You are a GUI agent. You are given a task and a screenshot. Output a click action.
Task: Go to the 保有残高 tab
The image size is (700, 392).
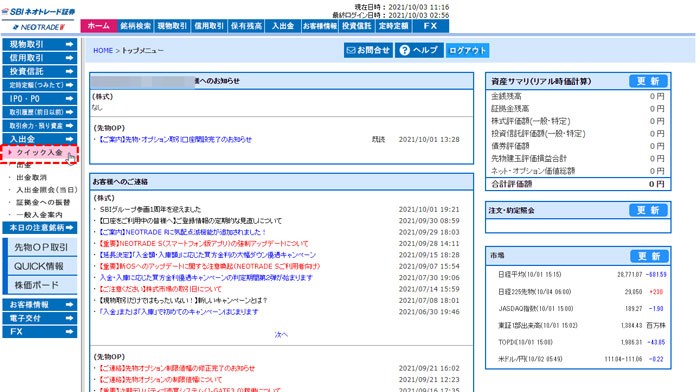(x=246, y=26)
